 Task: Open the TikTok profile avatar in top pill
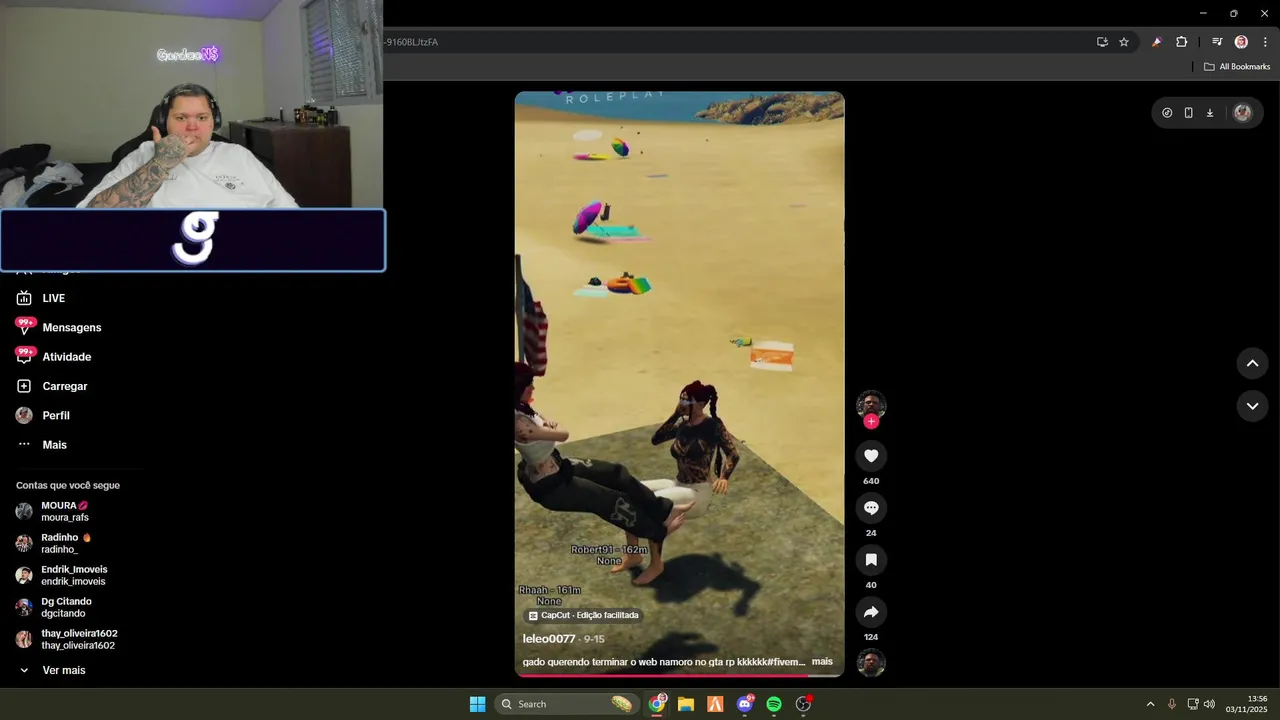click(x=1242, y=113)
